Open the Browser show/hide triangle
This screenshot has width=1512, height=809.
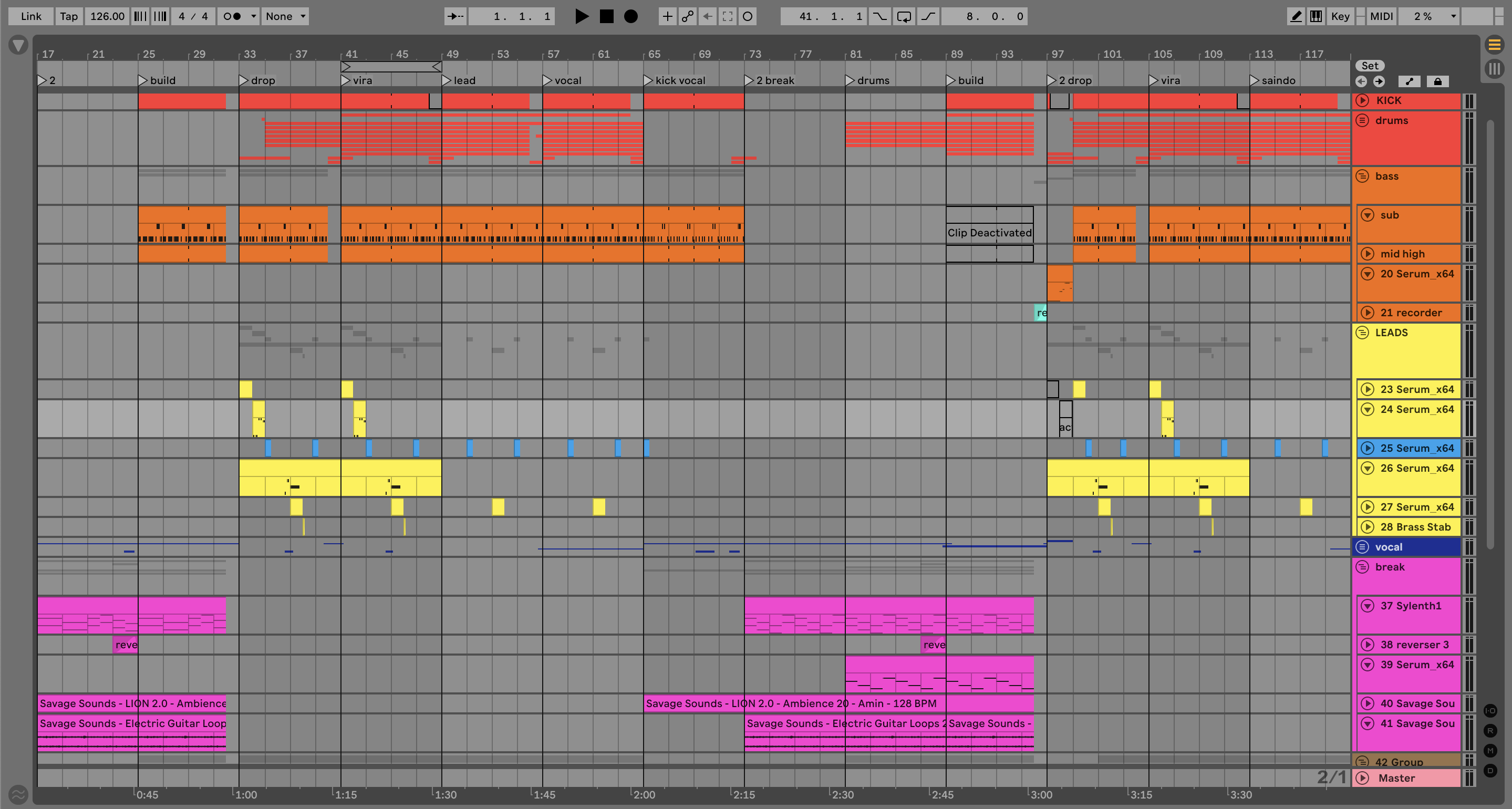point(18,45)
